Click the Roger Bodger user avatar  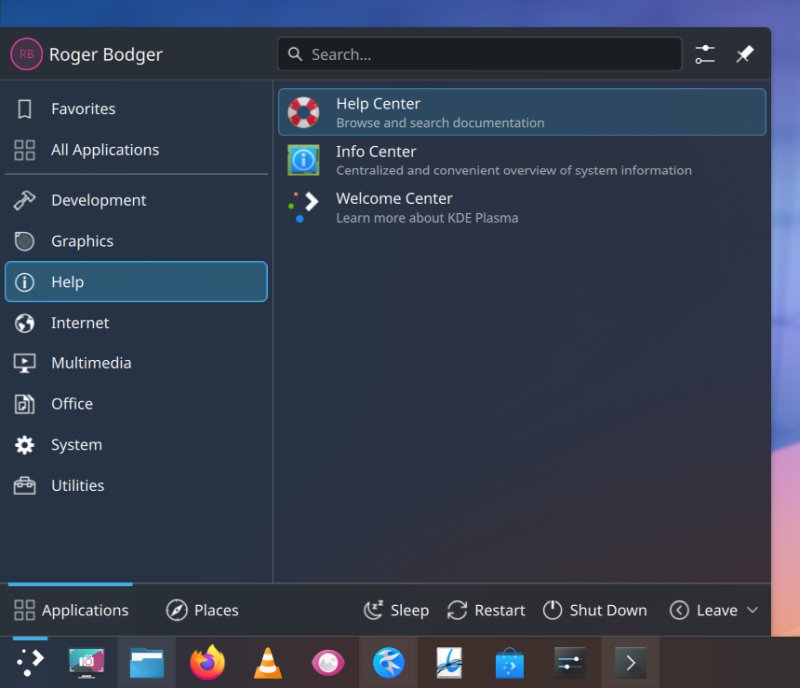click(x=27, y=54)
